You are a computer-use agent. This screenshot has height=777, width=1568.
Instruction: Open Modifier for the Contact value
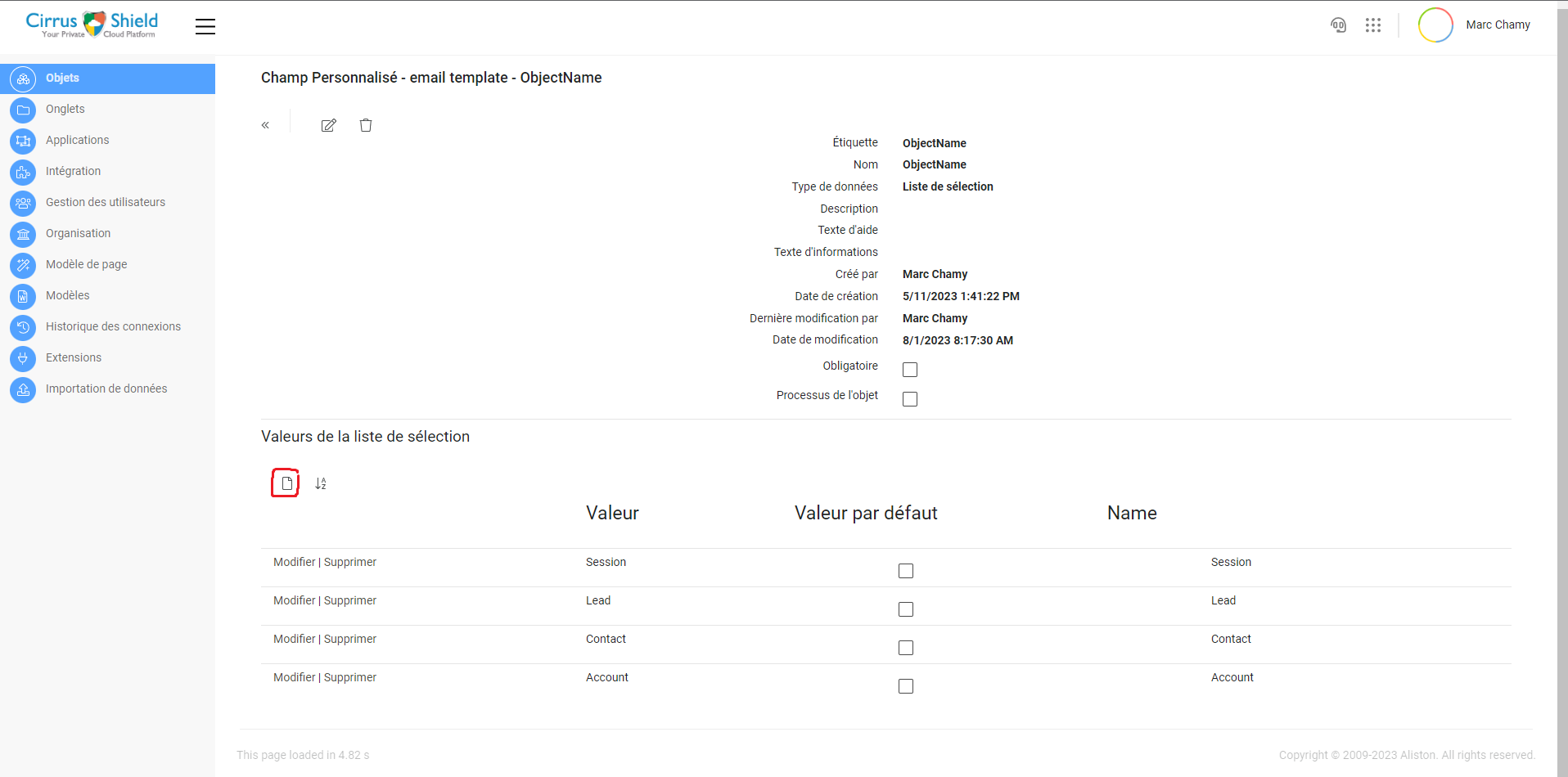(295, 639)
